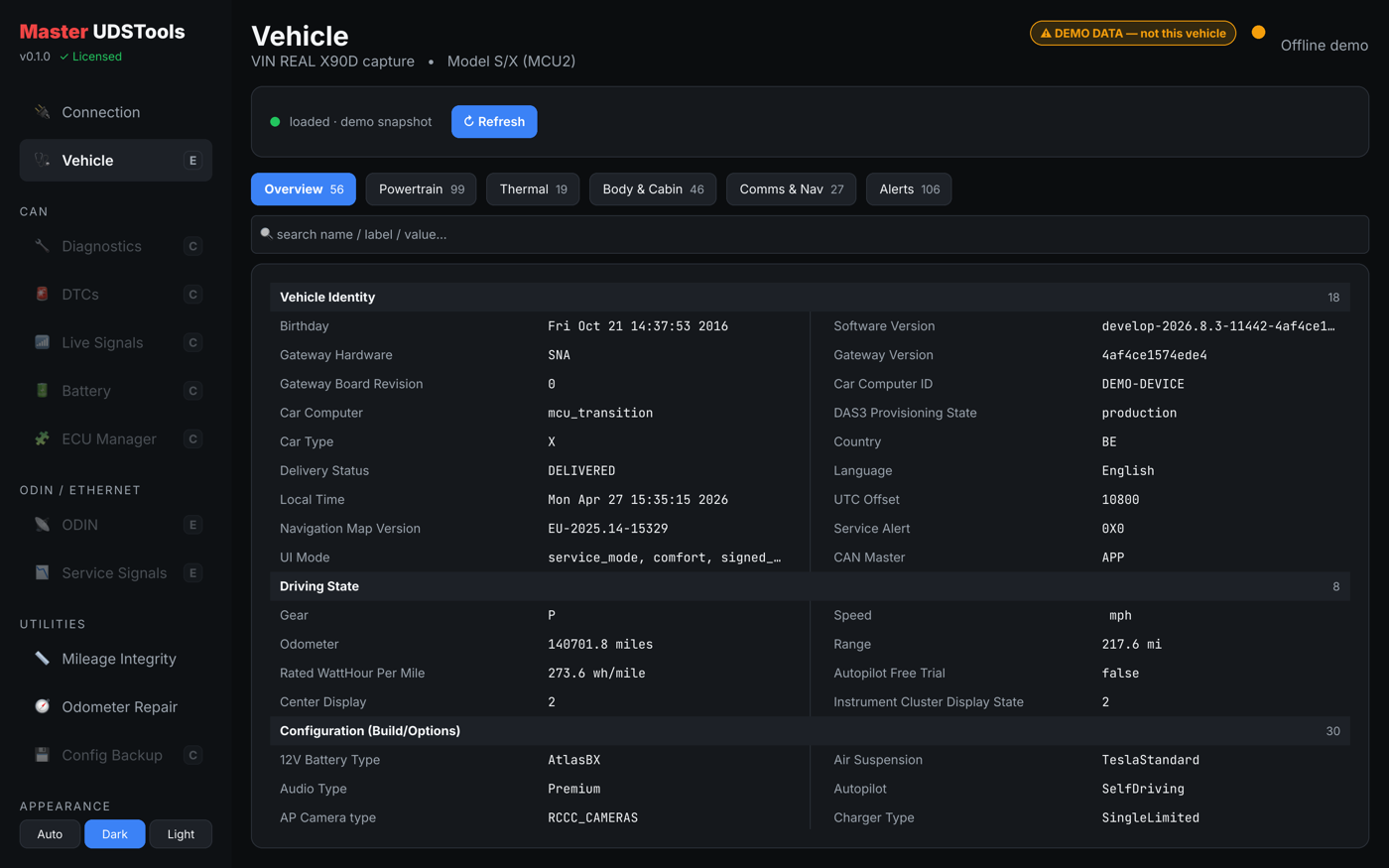1389x868 pixels.
Task: Collapse the Vehicle Identity section header
Action: pyautogui.click(x=810, y=297)
